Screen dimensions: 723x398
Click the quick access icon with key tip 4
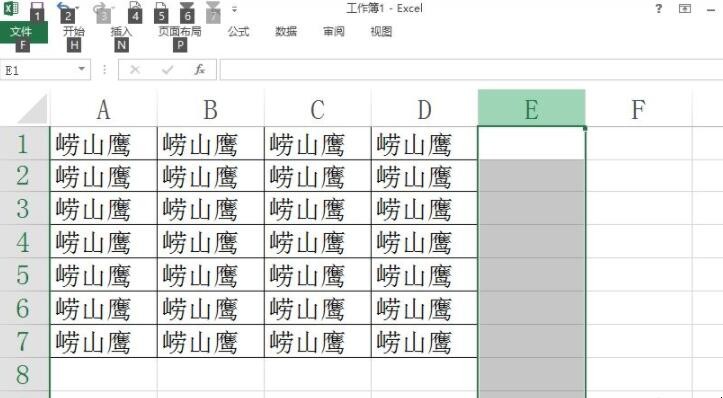point(134,7)
